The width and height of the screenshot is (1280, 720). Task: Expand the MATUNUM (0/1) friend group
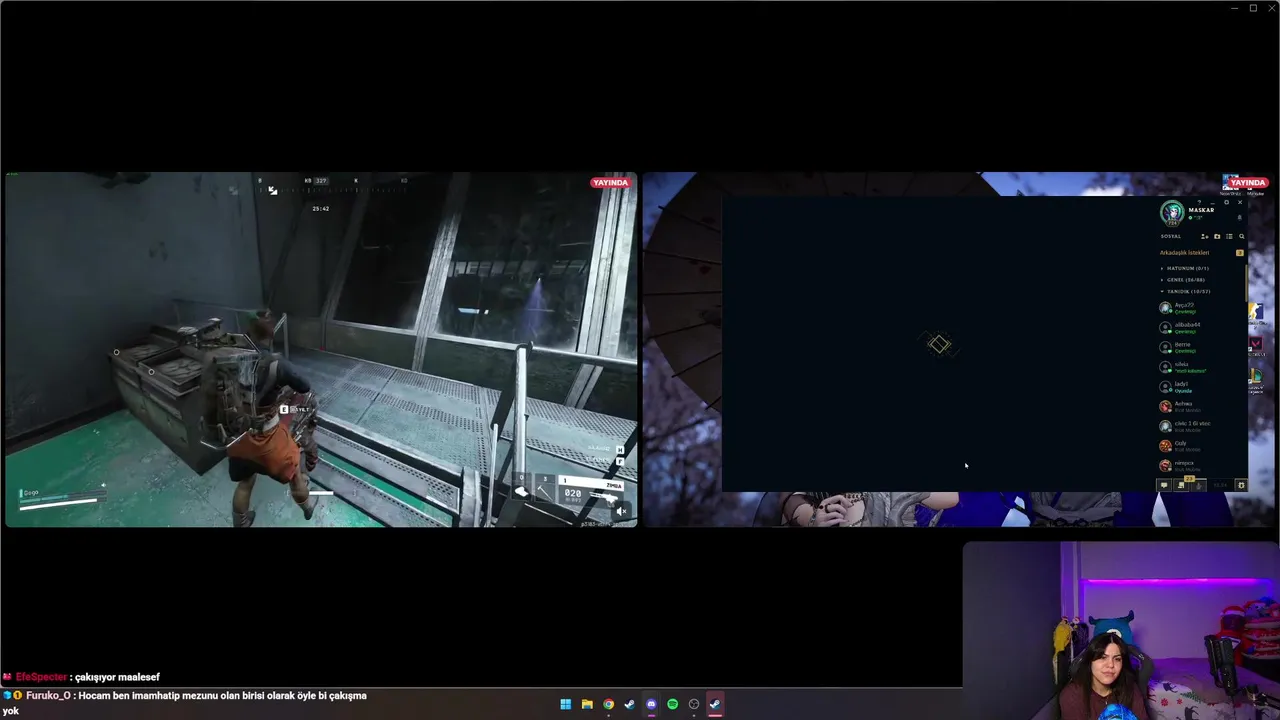pyautogui.click(x=1186, y=268)
